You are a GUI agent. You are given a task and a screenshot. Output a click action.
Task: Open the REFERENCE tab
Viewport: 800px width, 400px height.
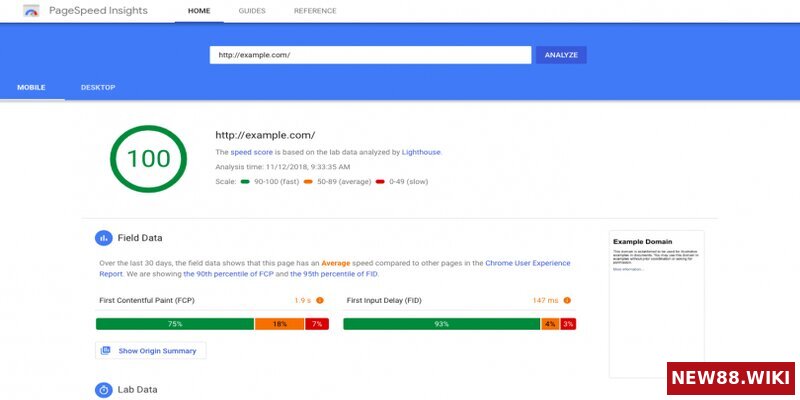(x=315, y=11)
